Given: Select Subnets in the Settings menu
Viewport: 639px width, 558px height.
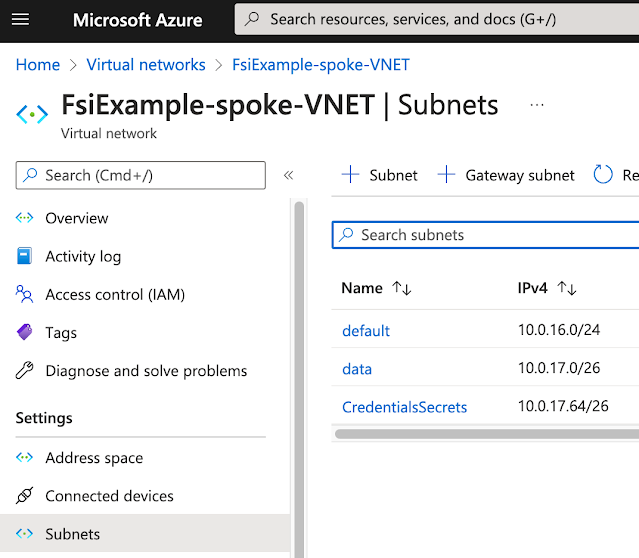Looking at the screenshot, I should click(73, 534).
